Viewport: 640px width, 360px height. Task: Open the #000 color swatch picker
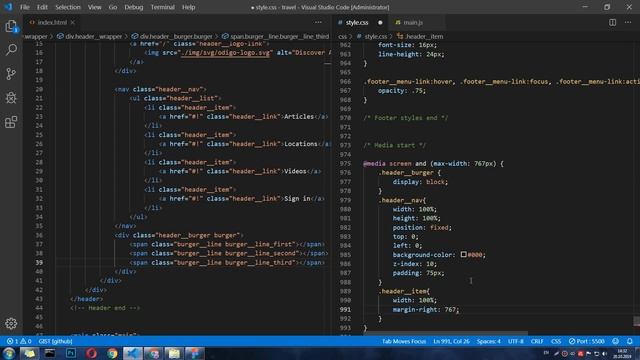(x=463, y=254)
